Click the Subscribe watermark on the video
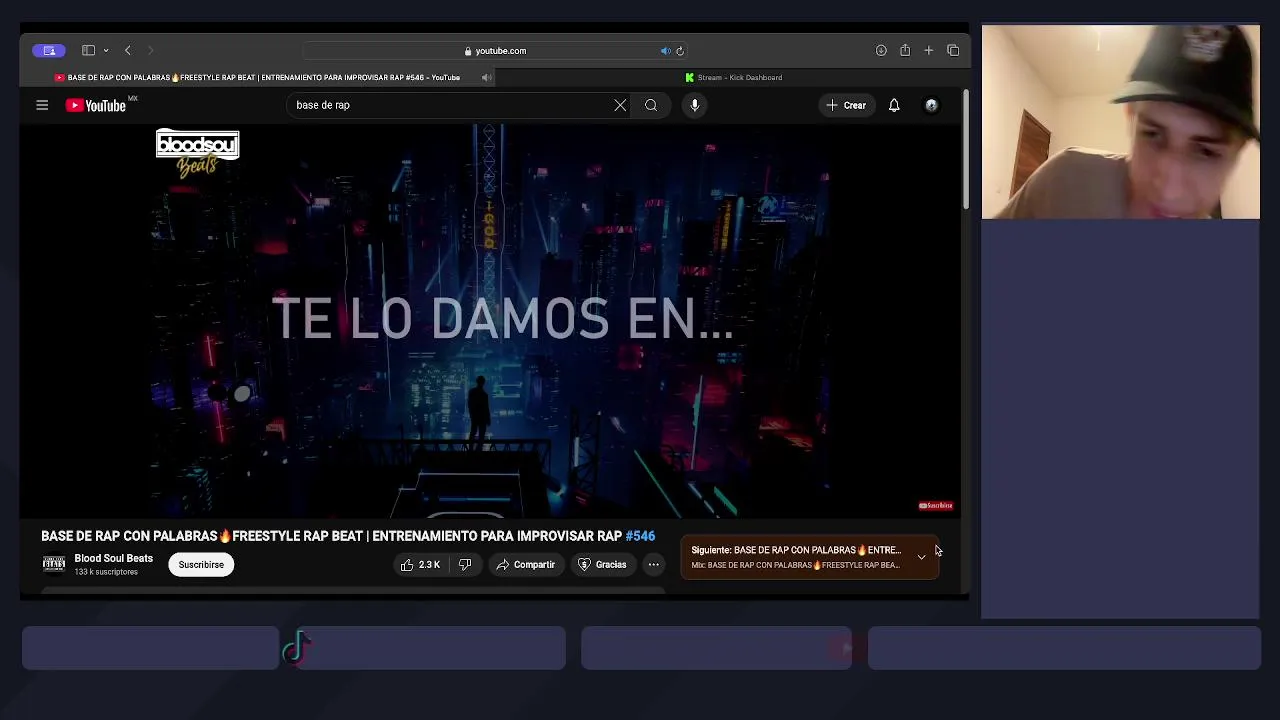 [x=936, y=506]
